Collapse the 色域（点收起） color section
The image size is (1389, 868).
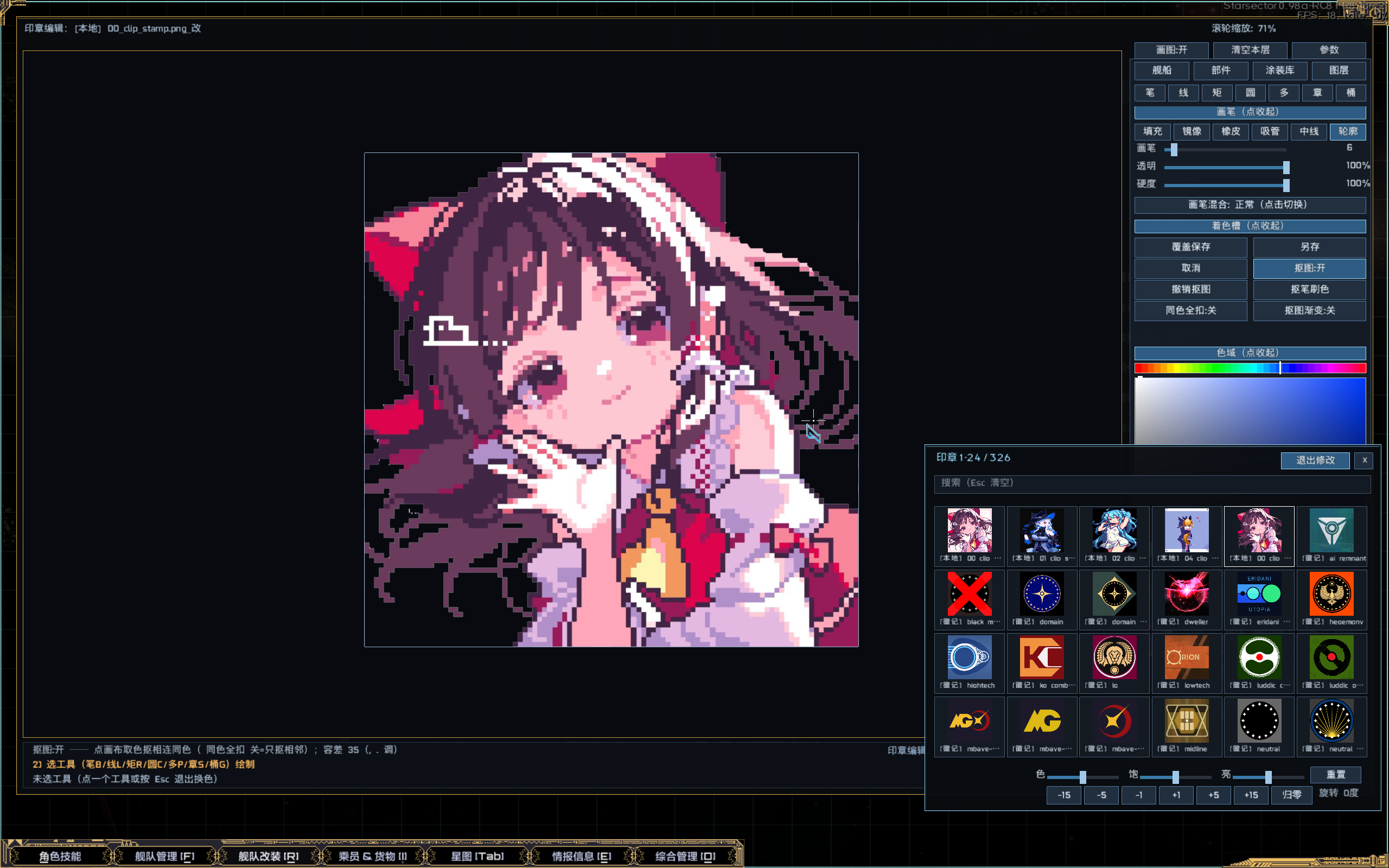1250,353
